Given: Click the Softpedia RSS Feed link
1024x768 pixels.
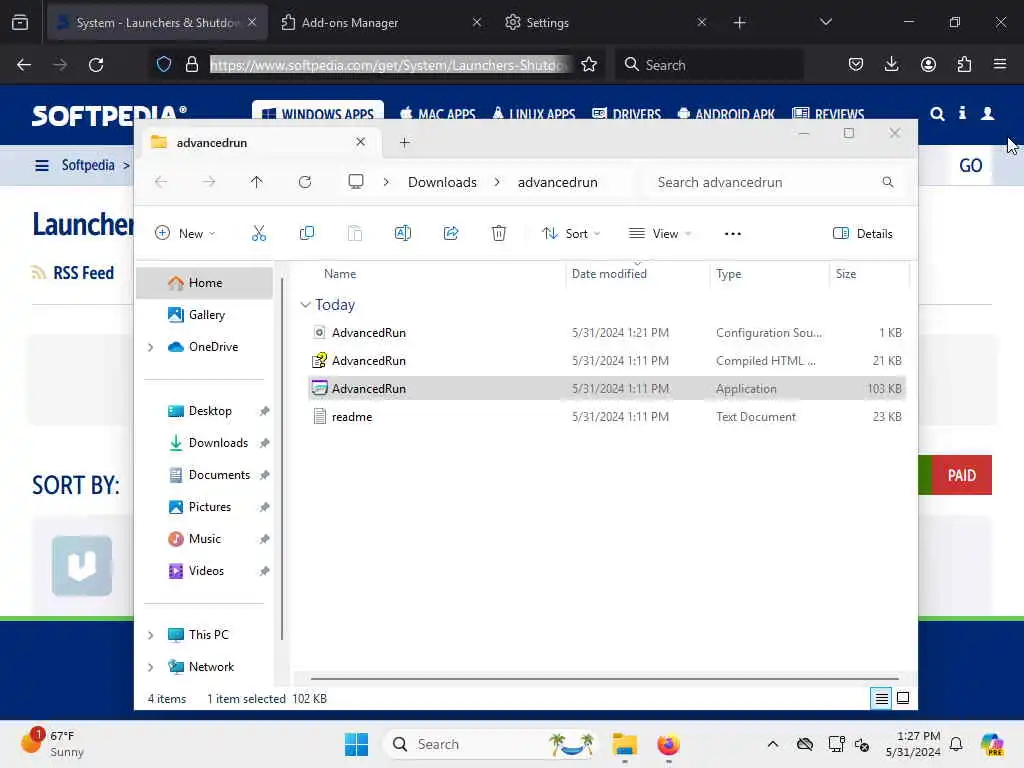Looking at the screenshot, I should [x=83, y=273].
